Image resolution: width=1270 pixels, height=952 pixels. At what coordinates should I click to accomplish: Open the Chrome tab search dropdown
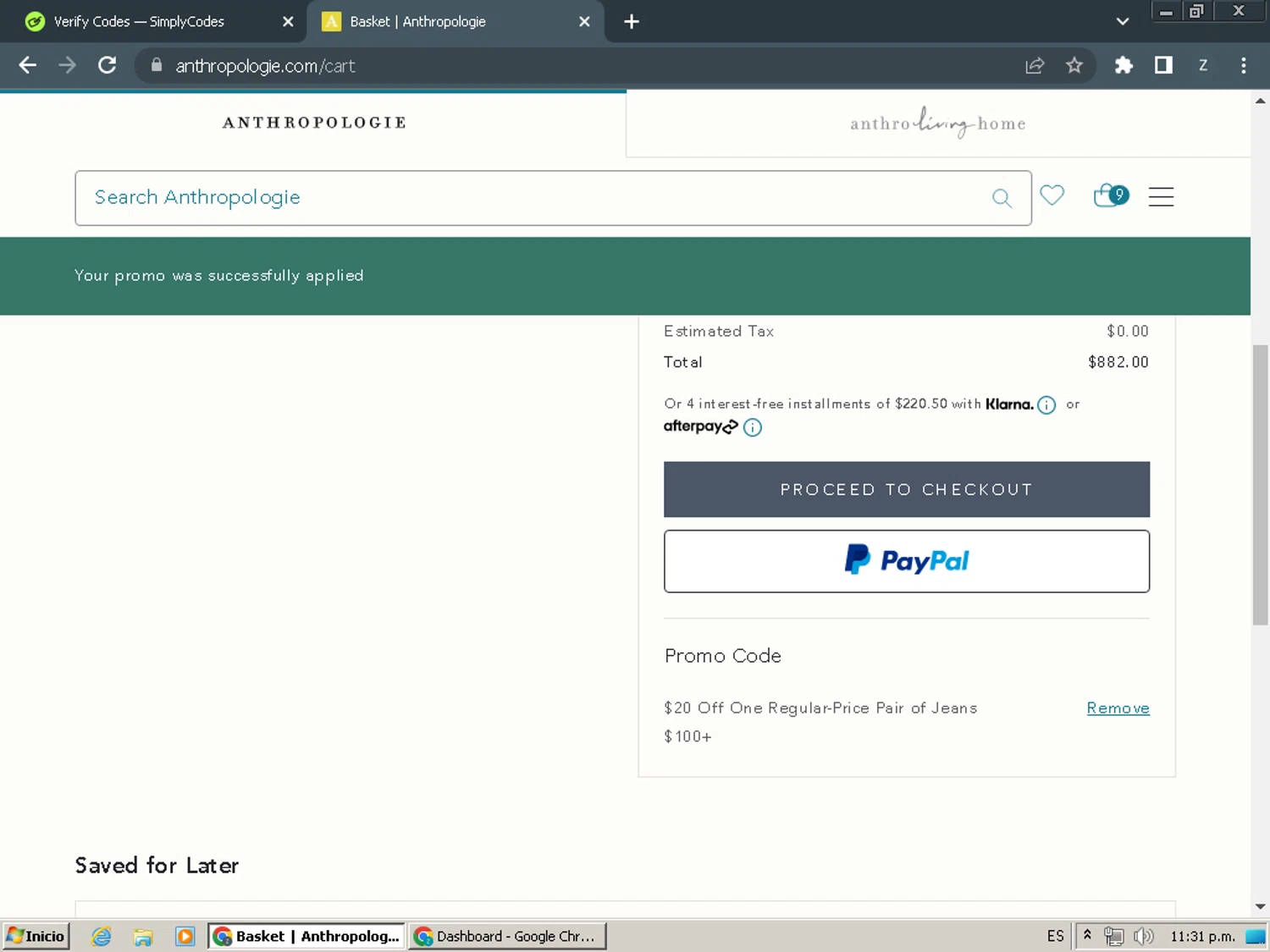pyautogui.click(x=1123, y=22)
